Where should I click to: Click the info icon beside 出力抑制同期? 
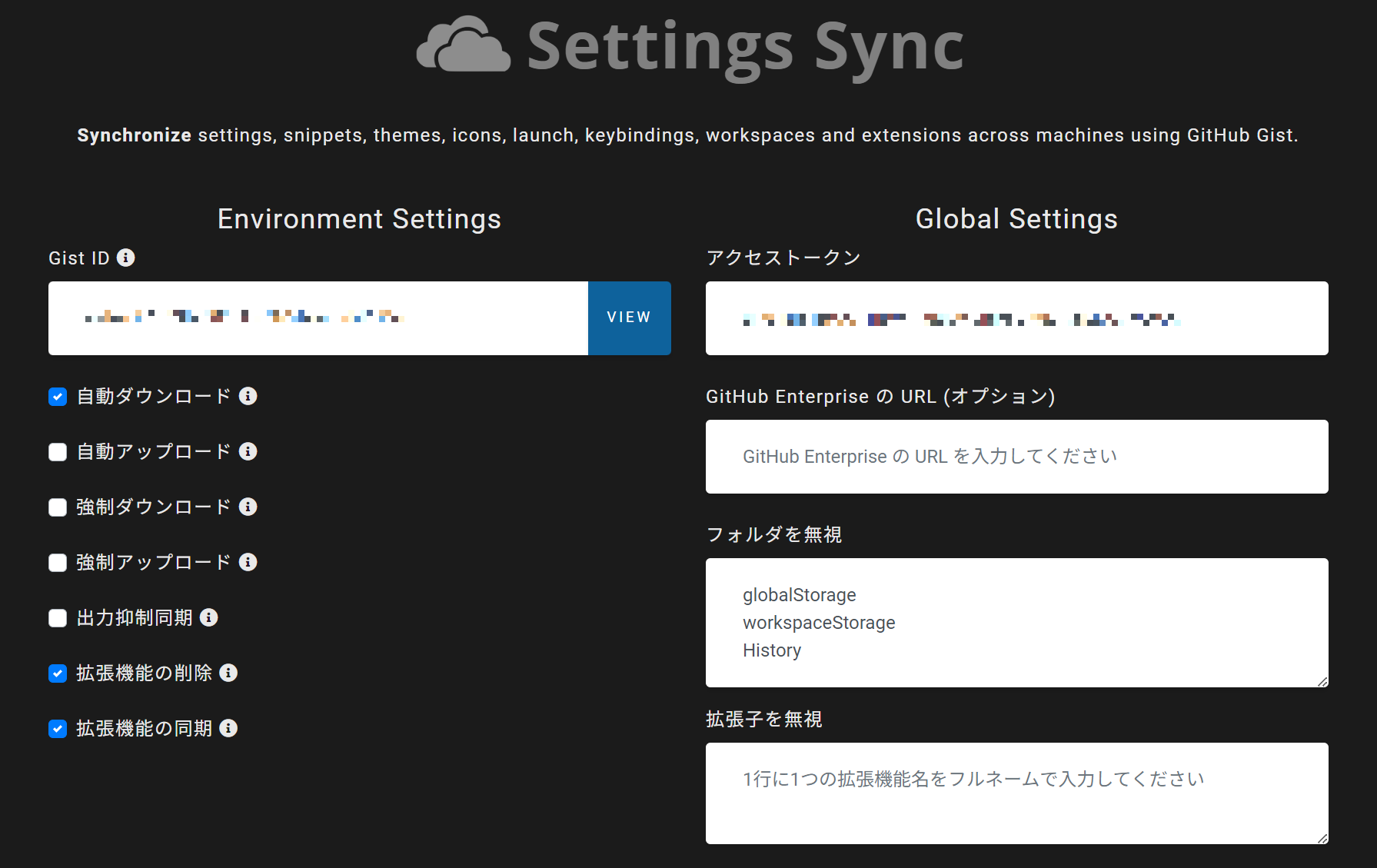tap(208, 617)
